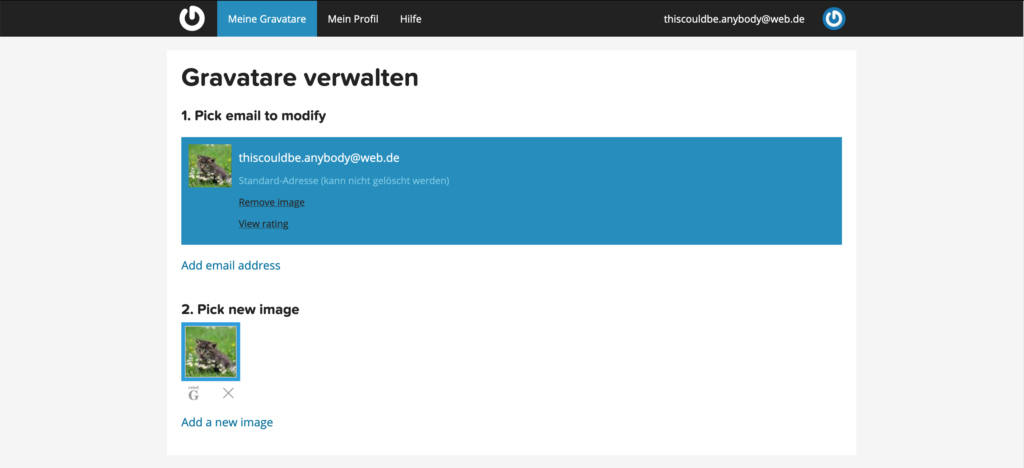Go to the Mein Profil menu item
The image size is (1024, 468).
pos(353,19)
